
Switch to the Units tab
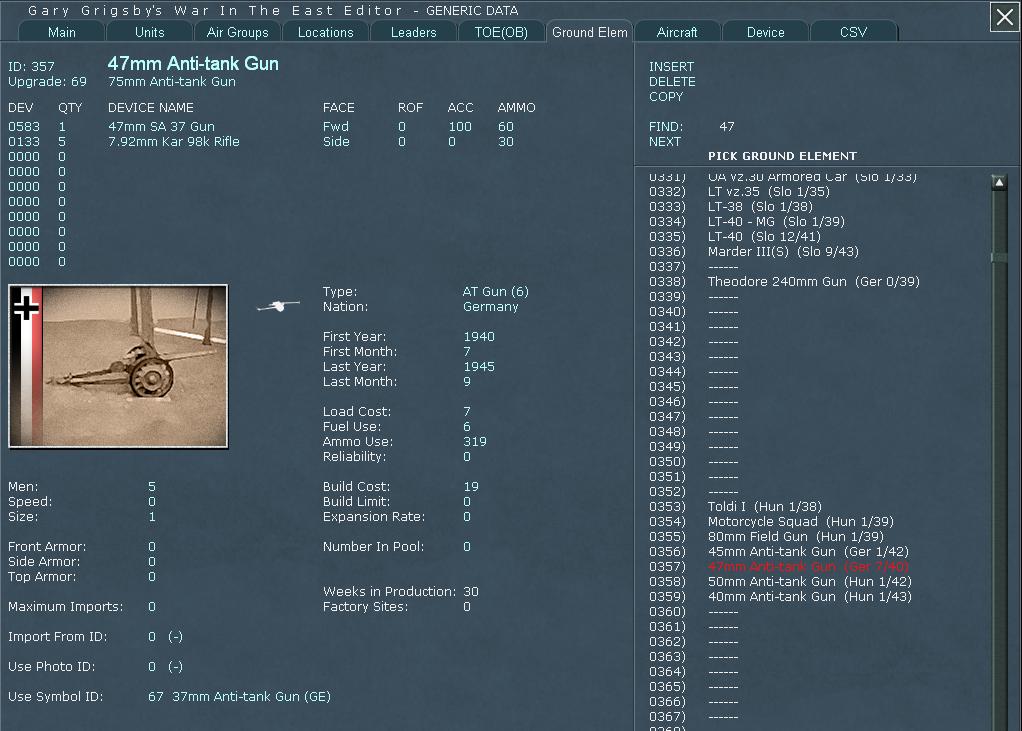pyautogui.click(x=149, y=32)
